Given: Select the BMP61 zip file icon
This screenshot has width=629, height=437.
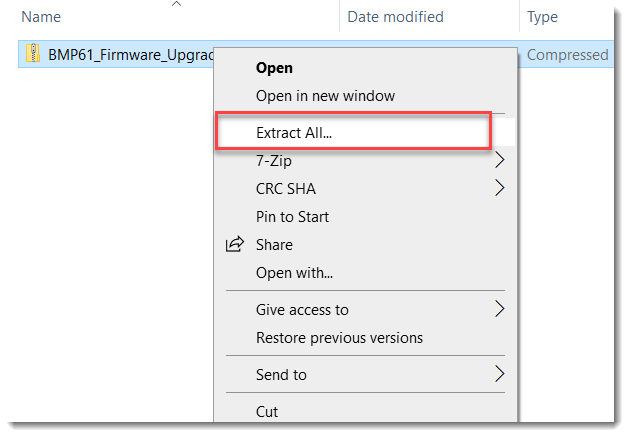Looking at the screenshot, I should click(x=34, y=54).
